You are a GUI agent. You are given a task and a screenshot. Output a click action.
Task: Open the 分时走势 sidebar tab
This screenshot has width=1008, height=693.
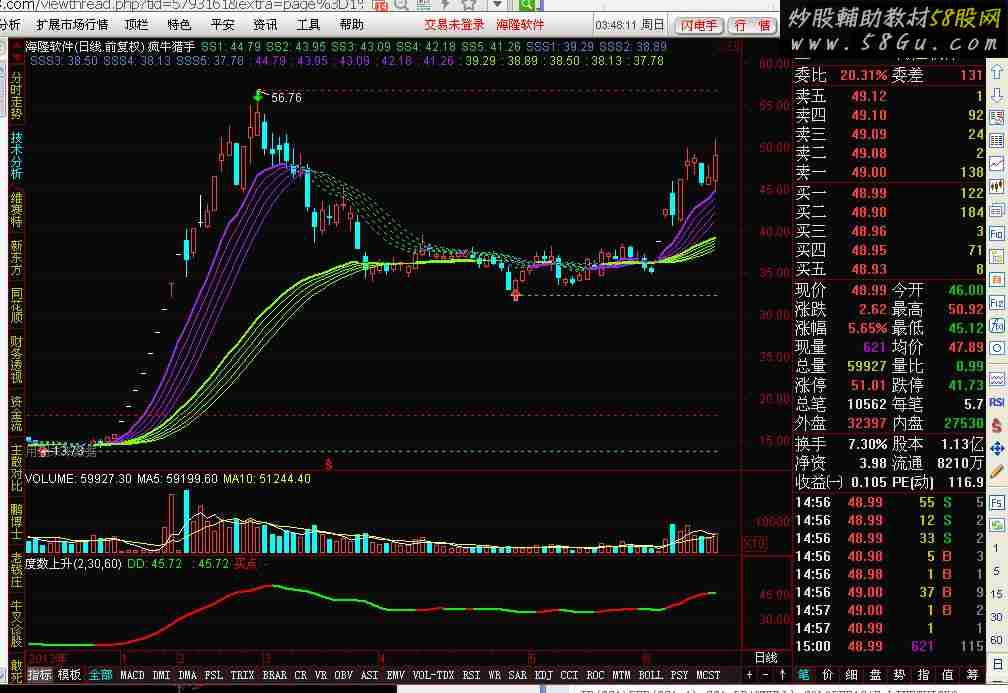click(16, 95)
